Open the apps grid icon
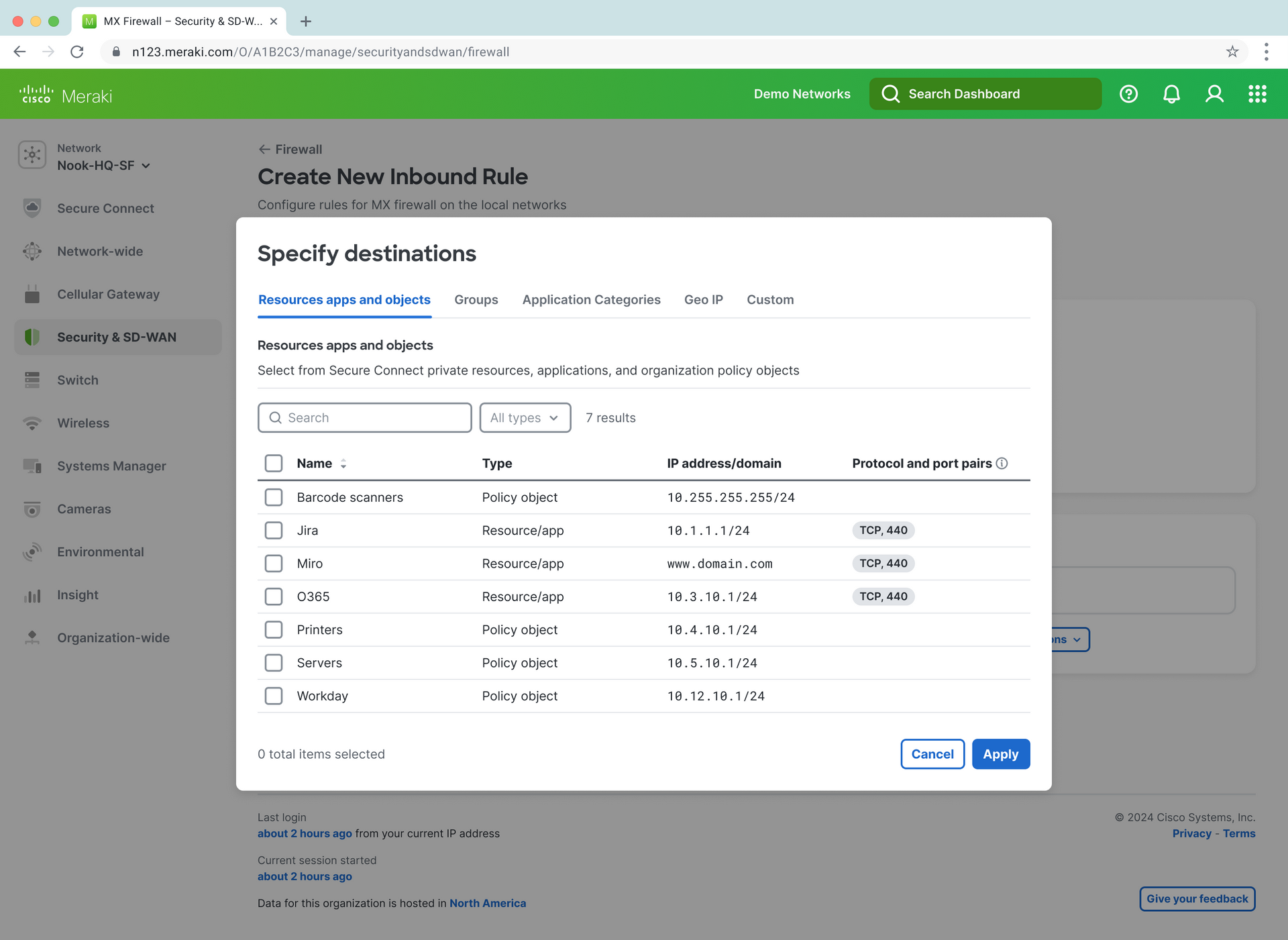The width and height of the screenshot is (1288, 940). (x=1257, y=94)
